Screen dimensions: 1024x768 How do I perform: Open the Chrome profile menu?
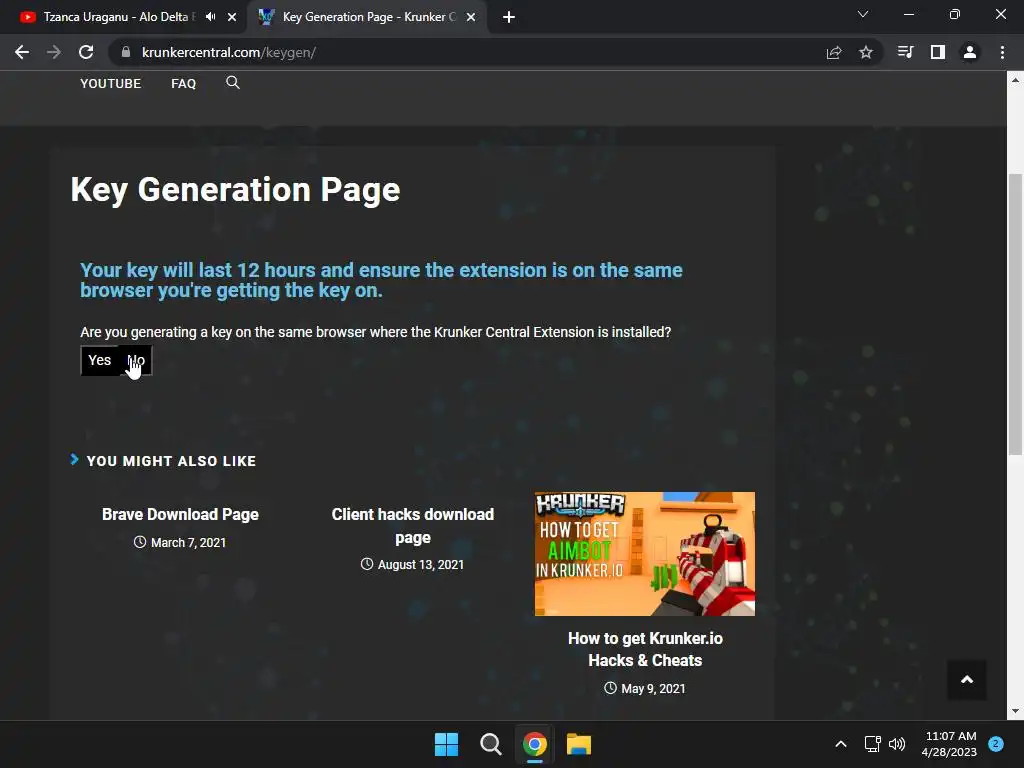pos(970,52)
